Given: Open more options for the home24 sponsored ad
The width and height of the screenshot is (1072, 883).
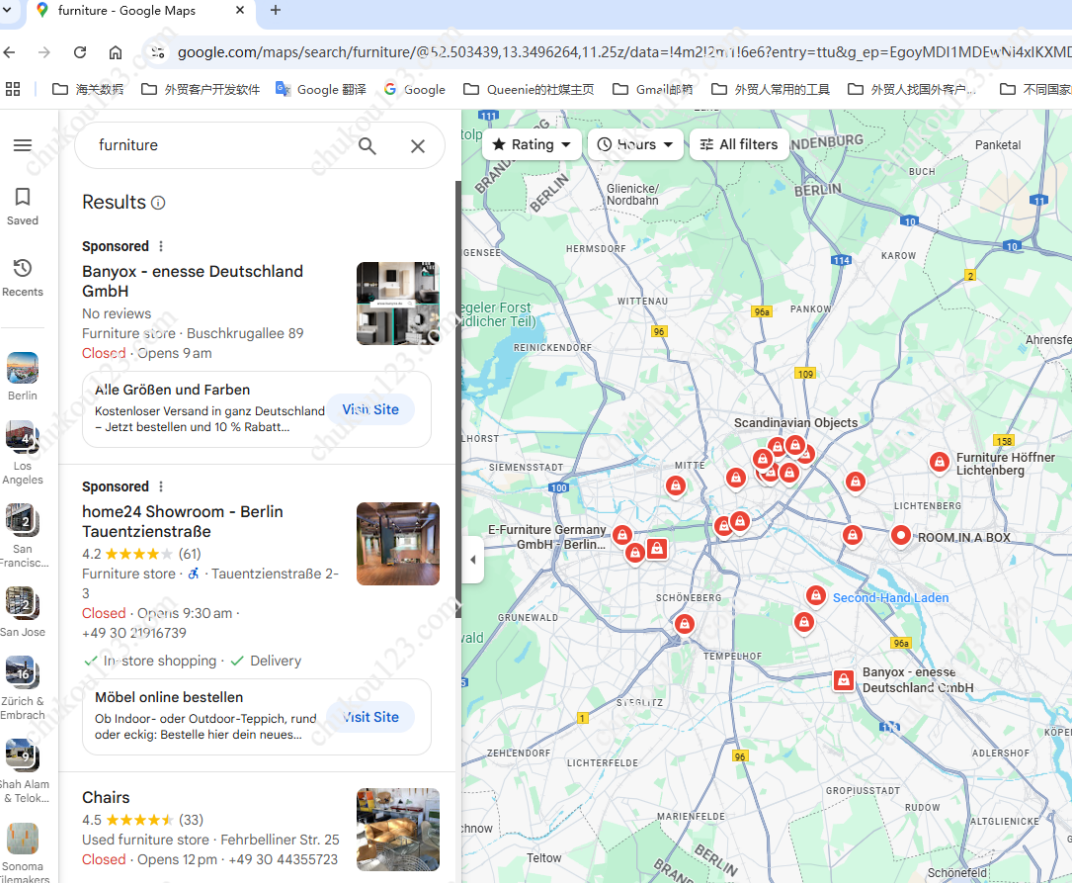Looking at the screenshot, I should pos(161,487).
